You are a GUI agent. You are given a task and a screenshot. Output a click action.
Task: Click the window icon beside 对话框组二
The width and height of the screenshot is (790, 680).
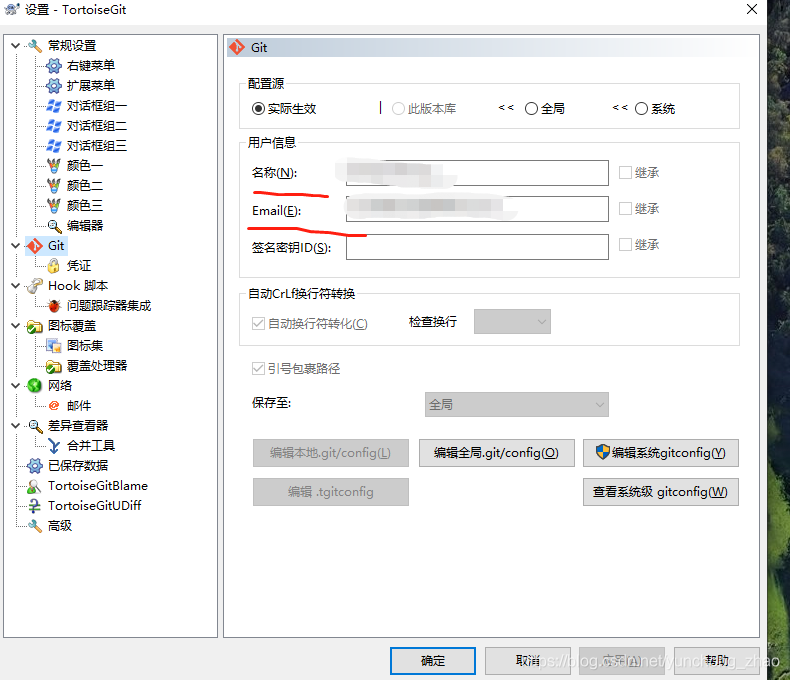tap(54, 125)
